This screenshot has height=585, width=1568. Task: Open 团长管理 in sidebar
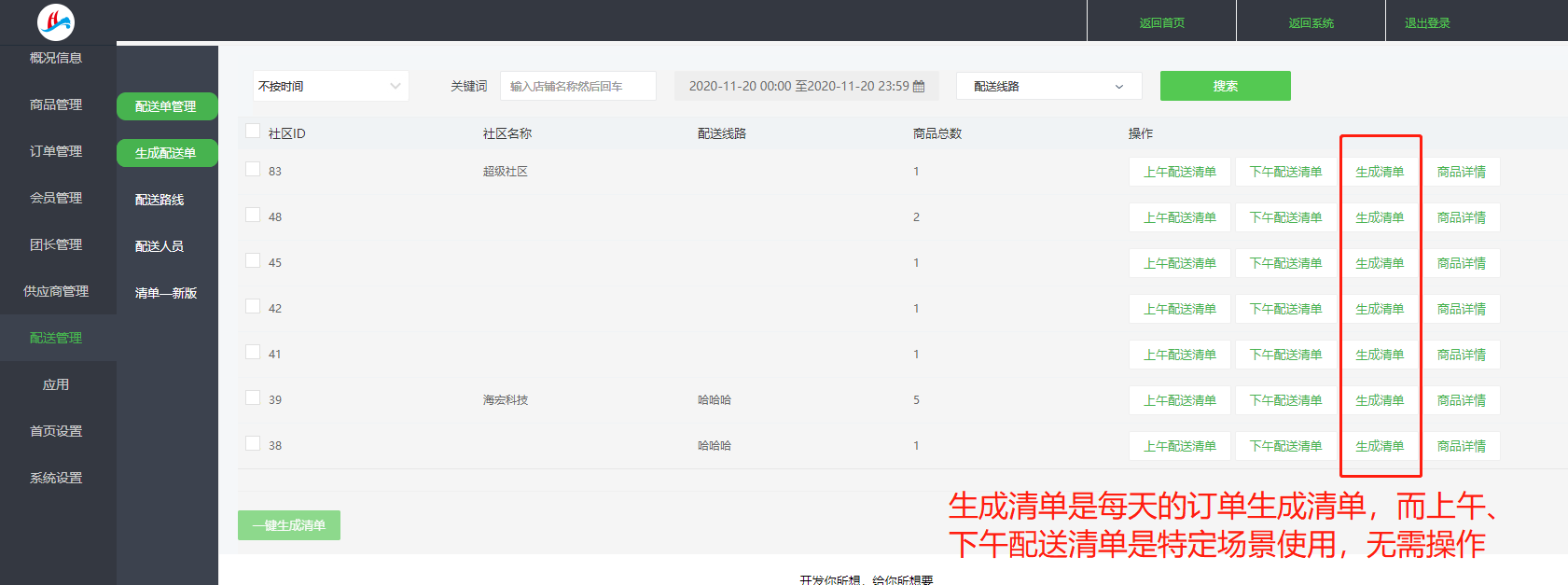tap(56, 244)
